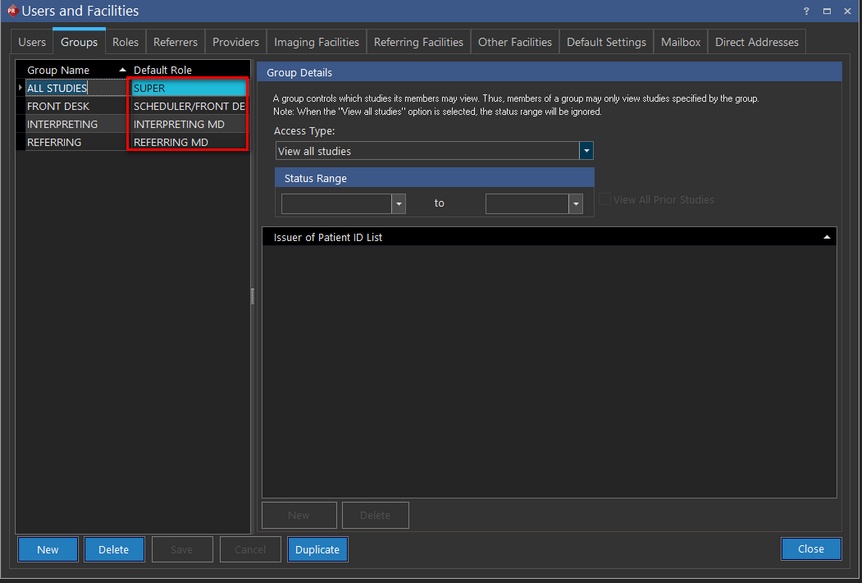Expand the Status Range start dropdown
Image resolution: width=862 pixels, height=583 pixels.
pos(398,203)
